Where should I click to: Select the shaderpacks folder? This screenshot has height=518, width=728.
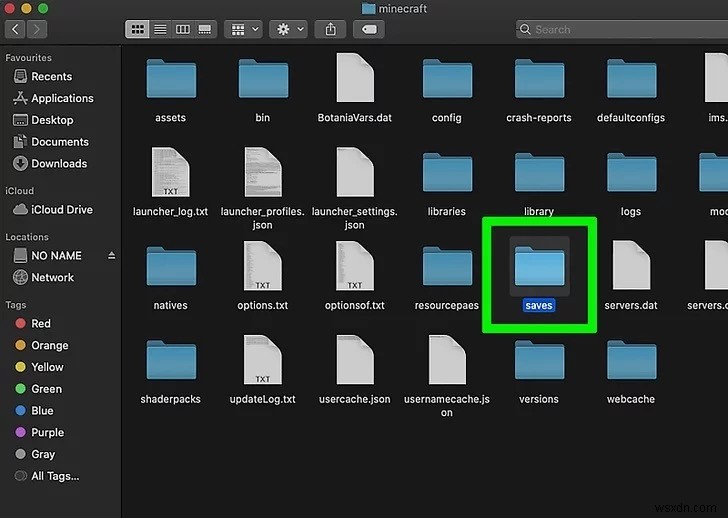171,361
